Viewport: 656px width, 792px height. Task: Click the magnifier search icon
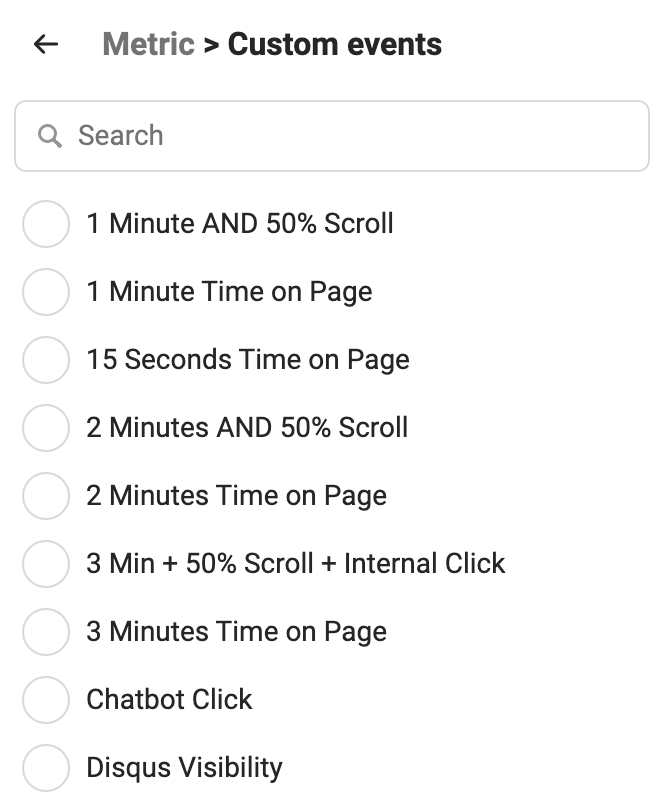[49, 136]
